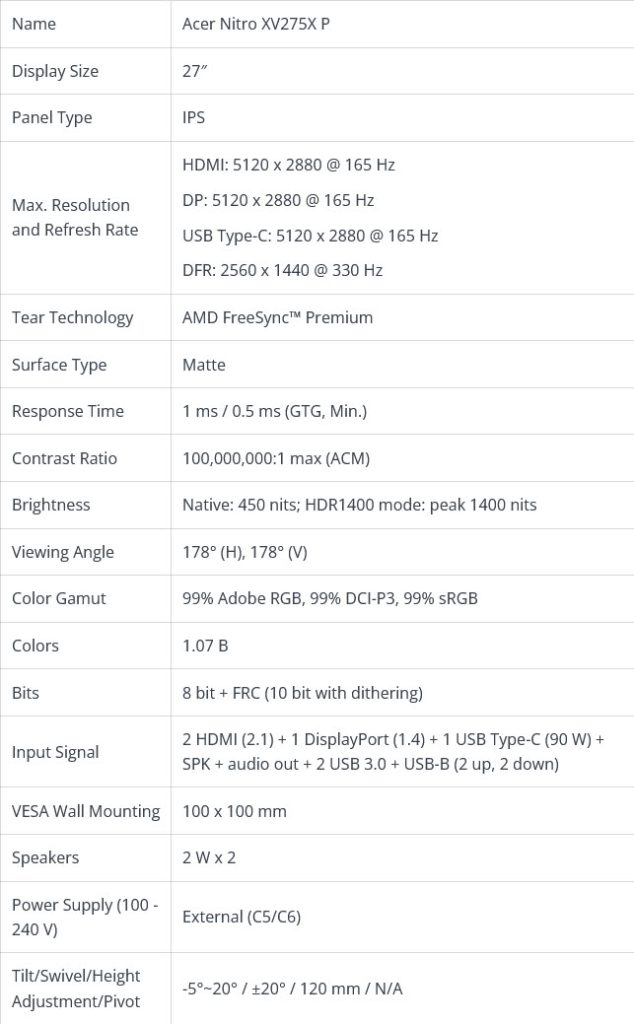
Task: Select the USB Type-C resolution line
Action: [x=310, y=236]
